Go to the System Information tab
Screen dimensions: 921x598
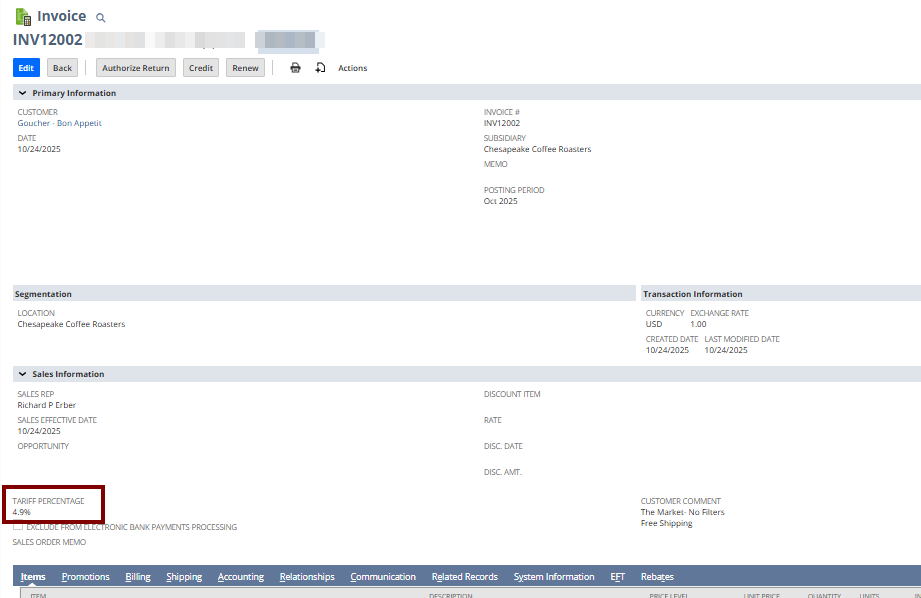(x=554, y=577)
